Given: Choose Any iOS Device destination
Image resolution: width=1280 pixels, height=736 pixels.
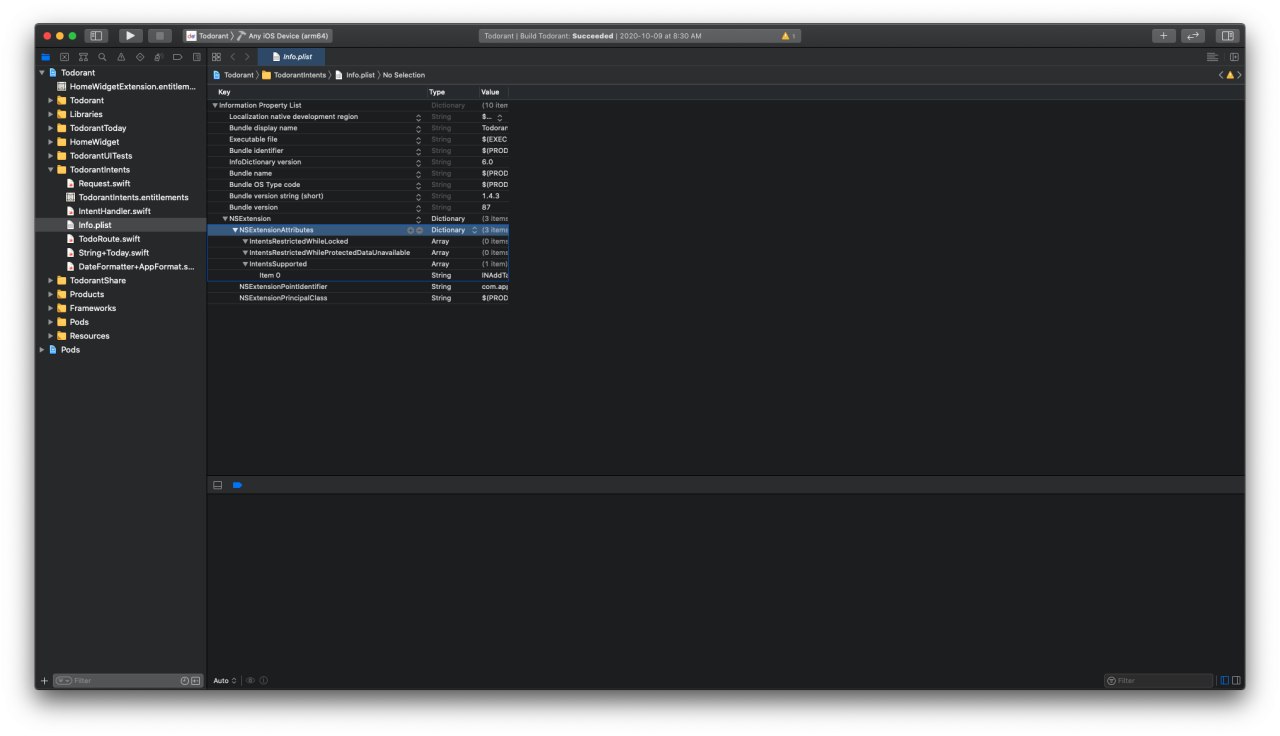Looking at the screenshot, I should (284, 36).
